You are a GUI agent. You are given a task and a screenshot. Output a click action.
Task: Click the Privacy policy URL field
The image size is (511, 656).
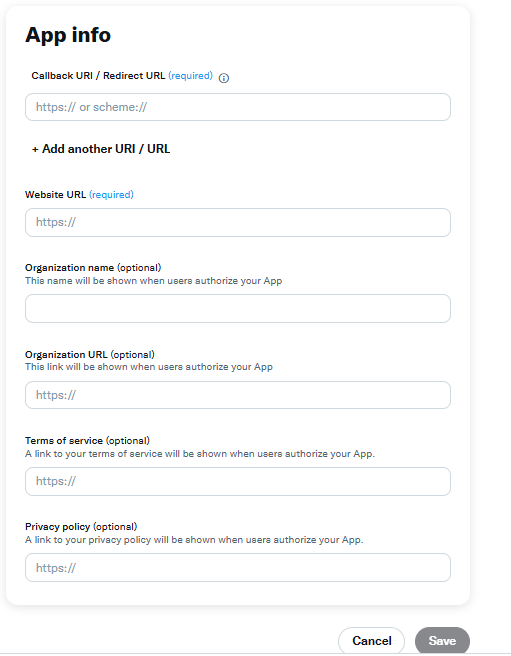[x=238, y=568]
